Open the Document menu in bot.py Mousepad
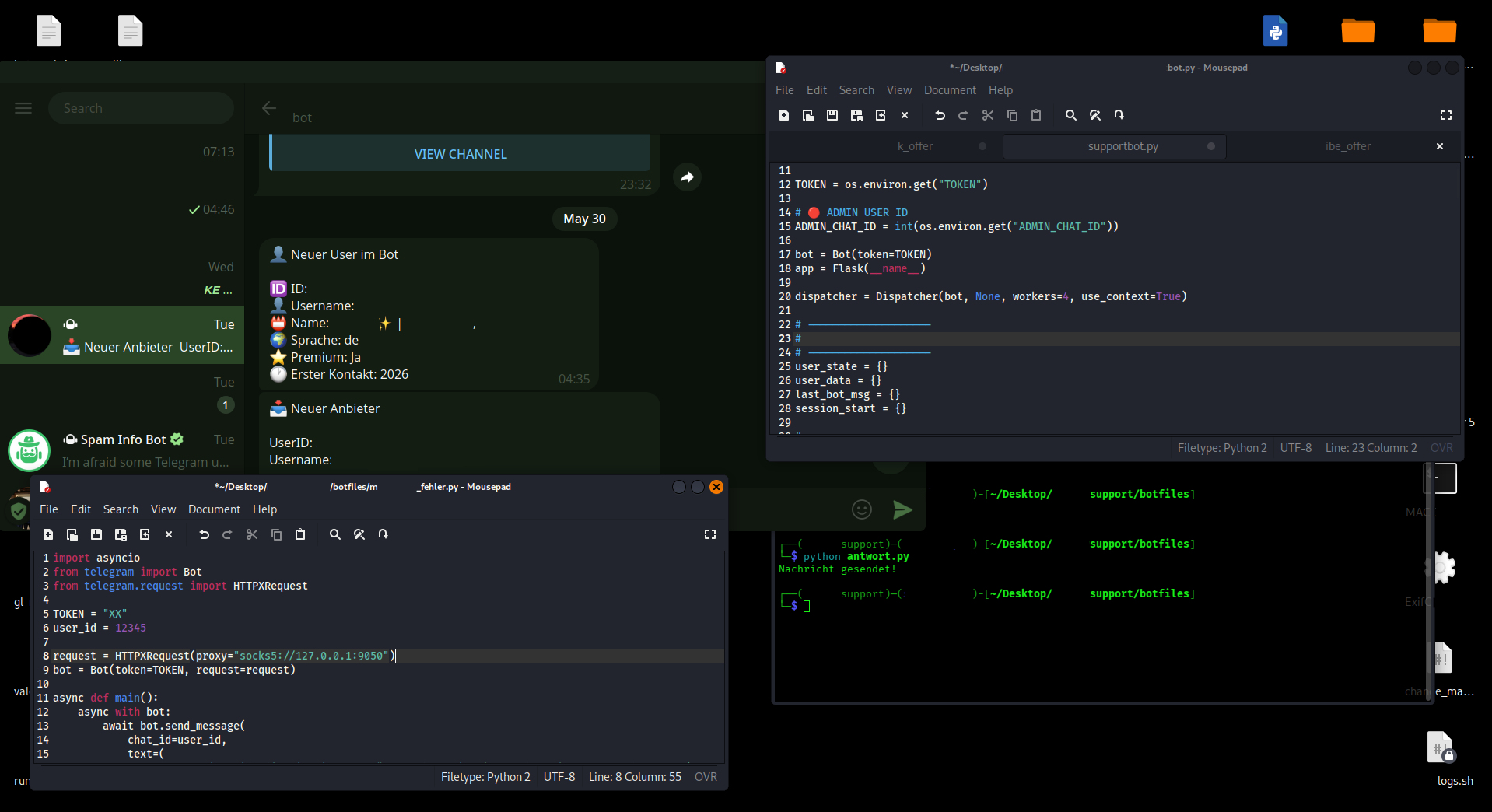This screenshot has height=812, width=1492. [950, 90]
